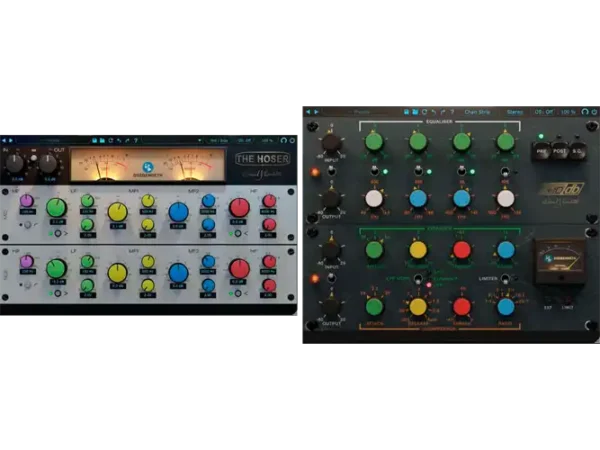This screenshot has width=600, height=450.
Task: Click the small dropdown arrow in The Hoser toolbar
Action: coord(199,140)
